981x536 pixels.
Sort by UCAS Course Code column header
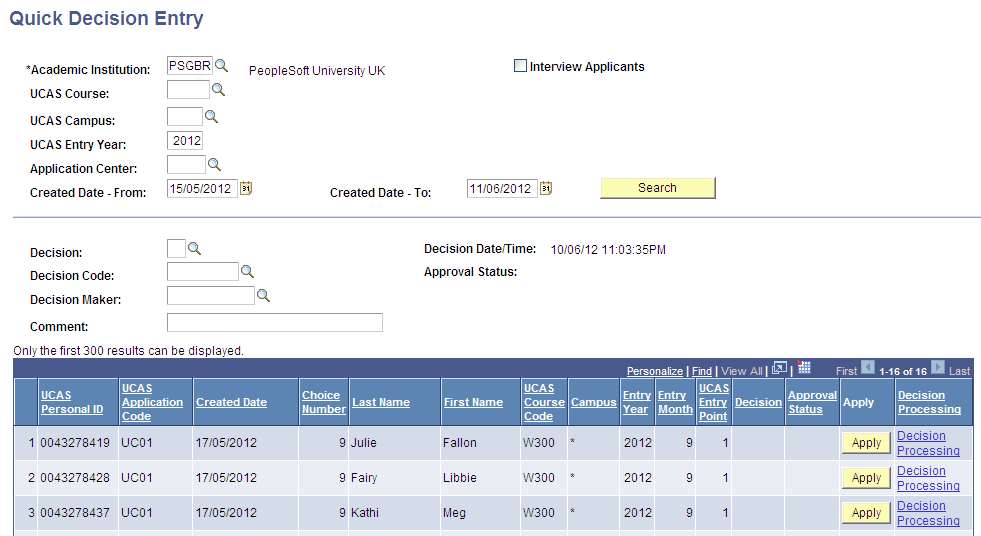pos(544,402)
